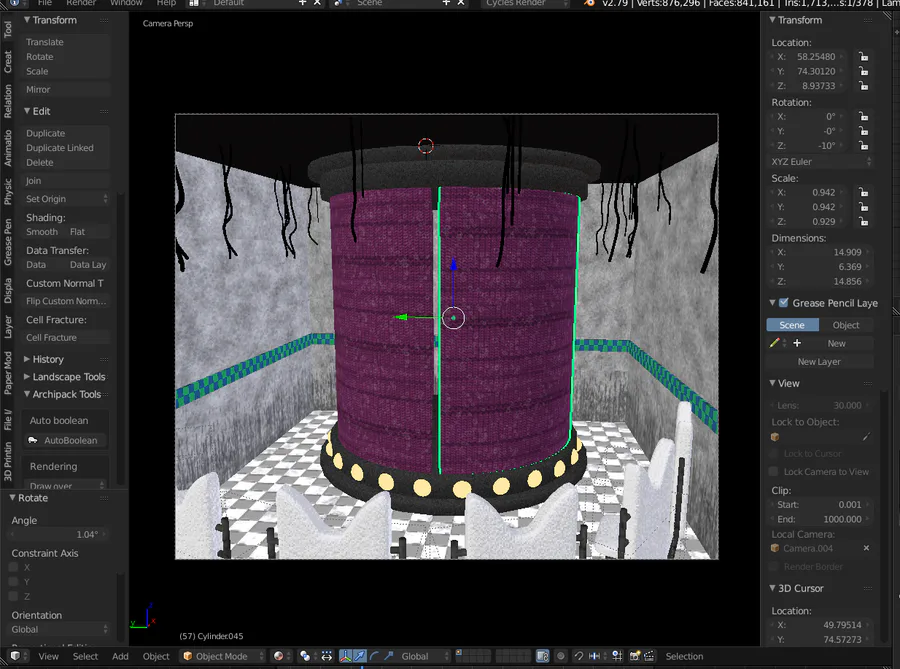Collapse the Rotate operator panel
Screen dimensions: 900x669
[13, 498]
